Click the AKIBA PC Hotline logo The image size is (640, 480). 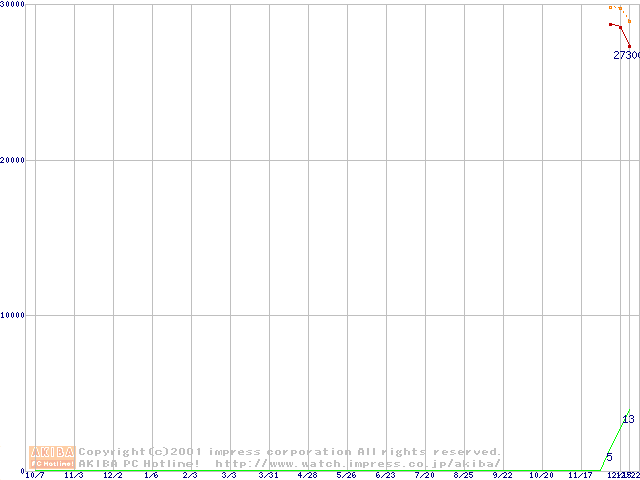pyautogui.click(x=52, y=457)
